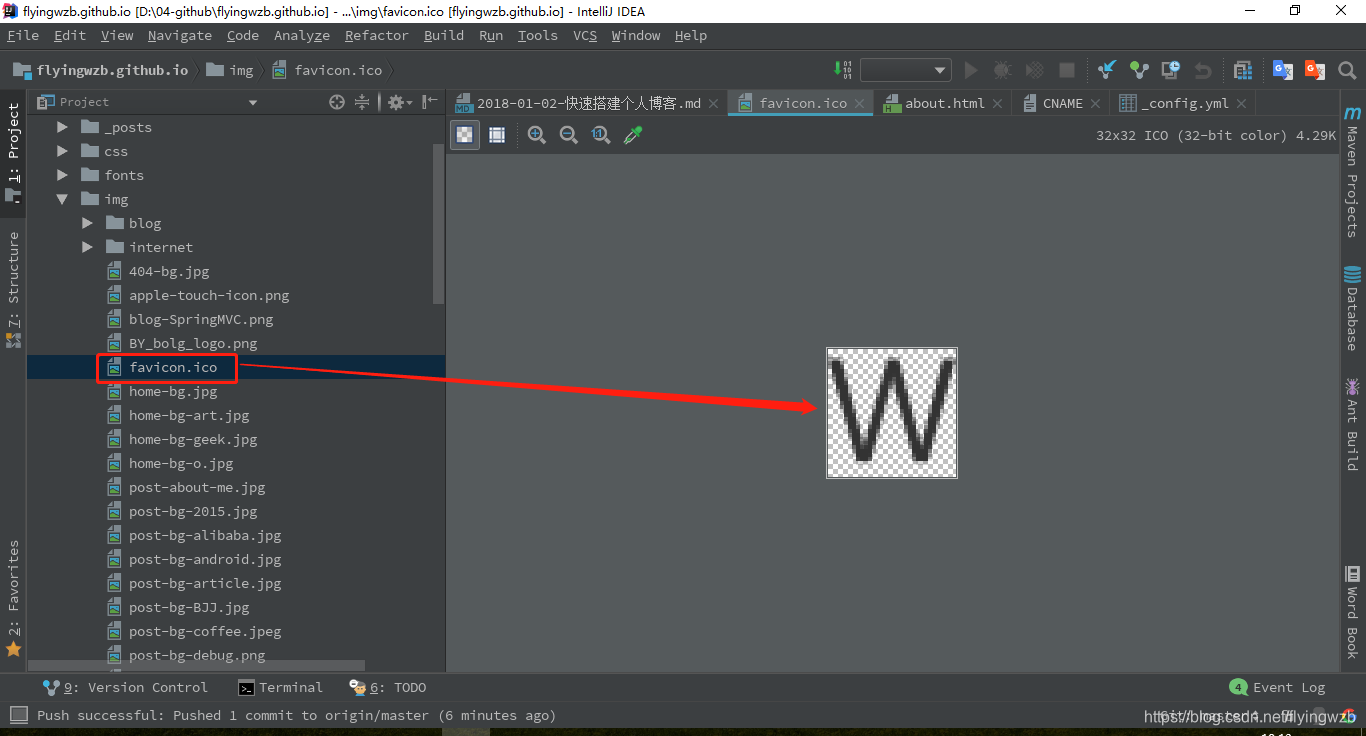Open the Project view mode dropdown
The height and width of the screenshot is (736, 1366).
pos(253,102)
